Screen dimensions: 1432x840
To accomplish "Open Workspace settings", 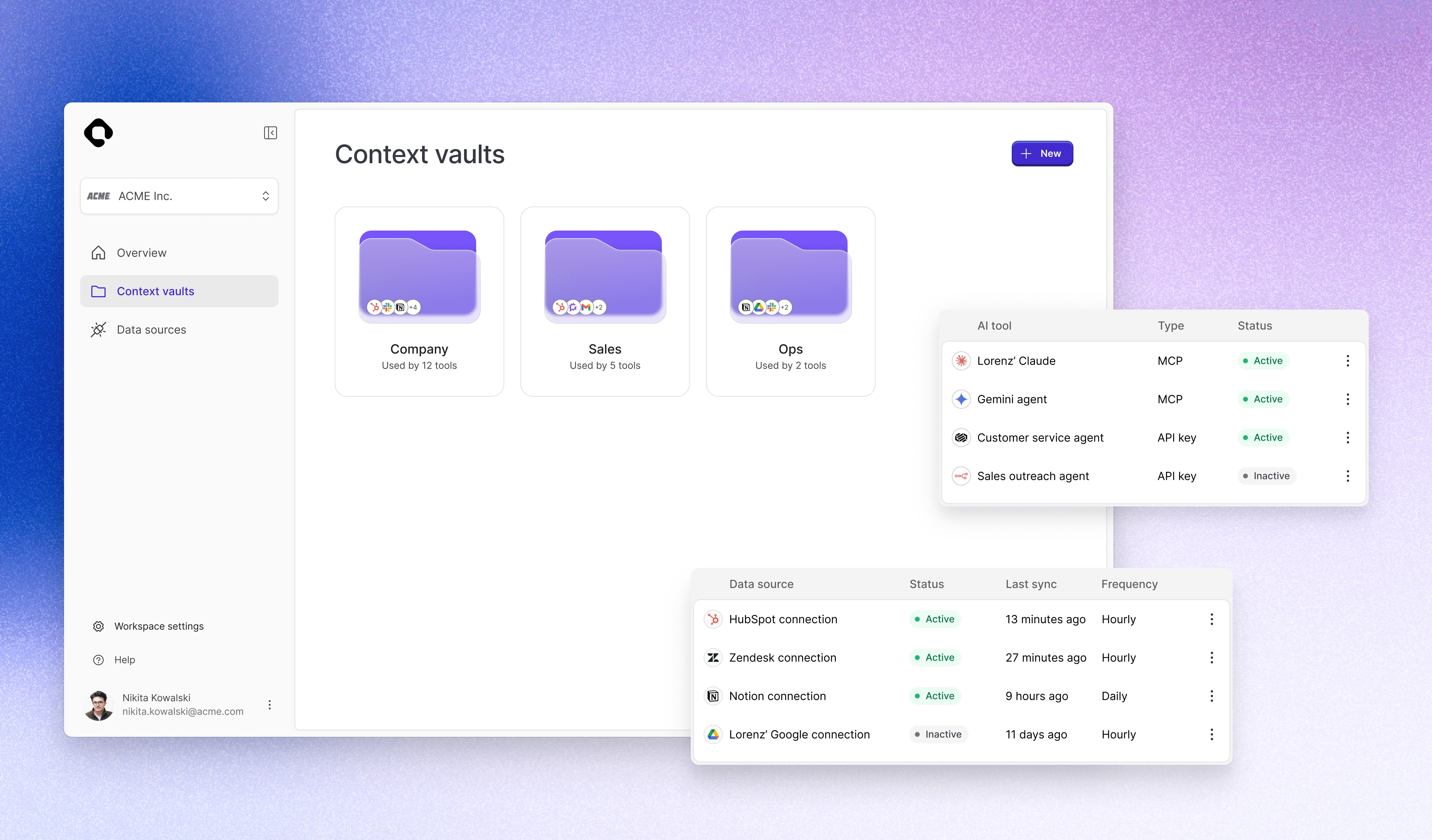I will (158, 626).
